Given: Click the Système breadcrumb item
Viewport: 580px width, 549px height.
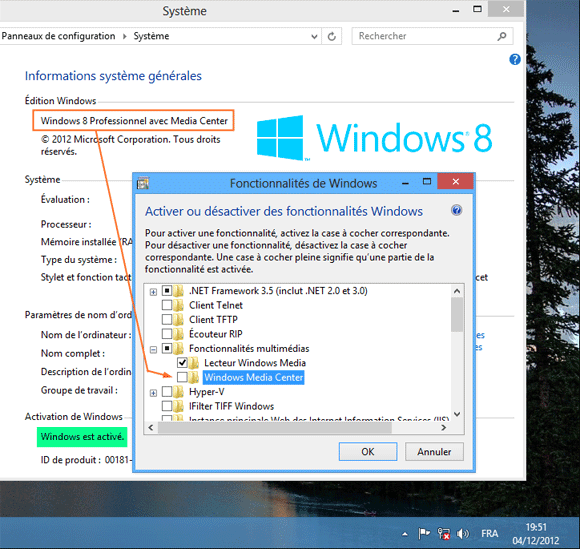Looking at the screenshot, I should [x=151, y=36].
